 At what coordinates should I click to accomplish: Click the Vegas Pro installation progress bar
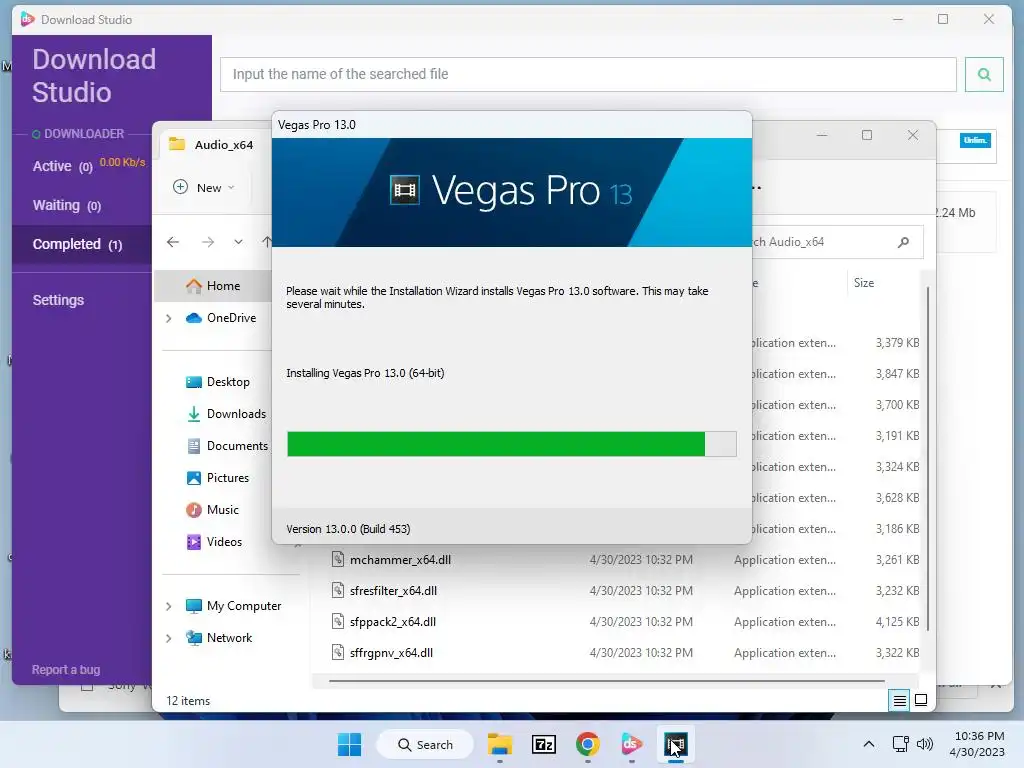(511, 444)
